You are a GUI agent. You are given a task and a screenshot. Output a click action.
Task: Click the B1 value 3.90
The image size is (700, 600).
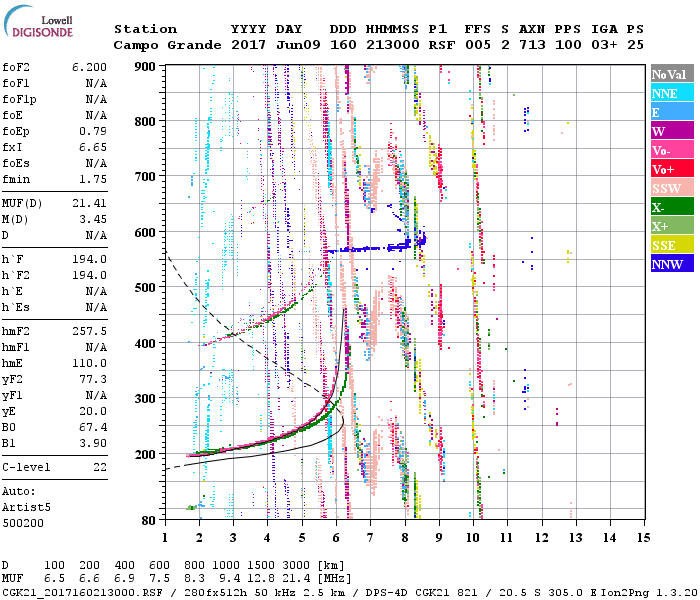(x=93, y=443)
